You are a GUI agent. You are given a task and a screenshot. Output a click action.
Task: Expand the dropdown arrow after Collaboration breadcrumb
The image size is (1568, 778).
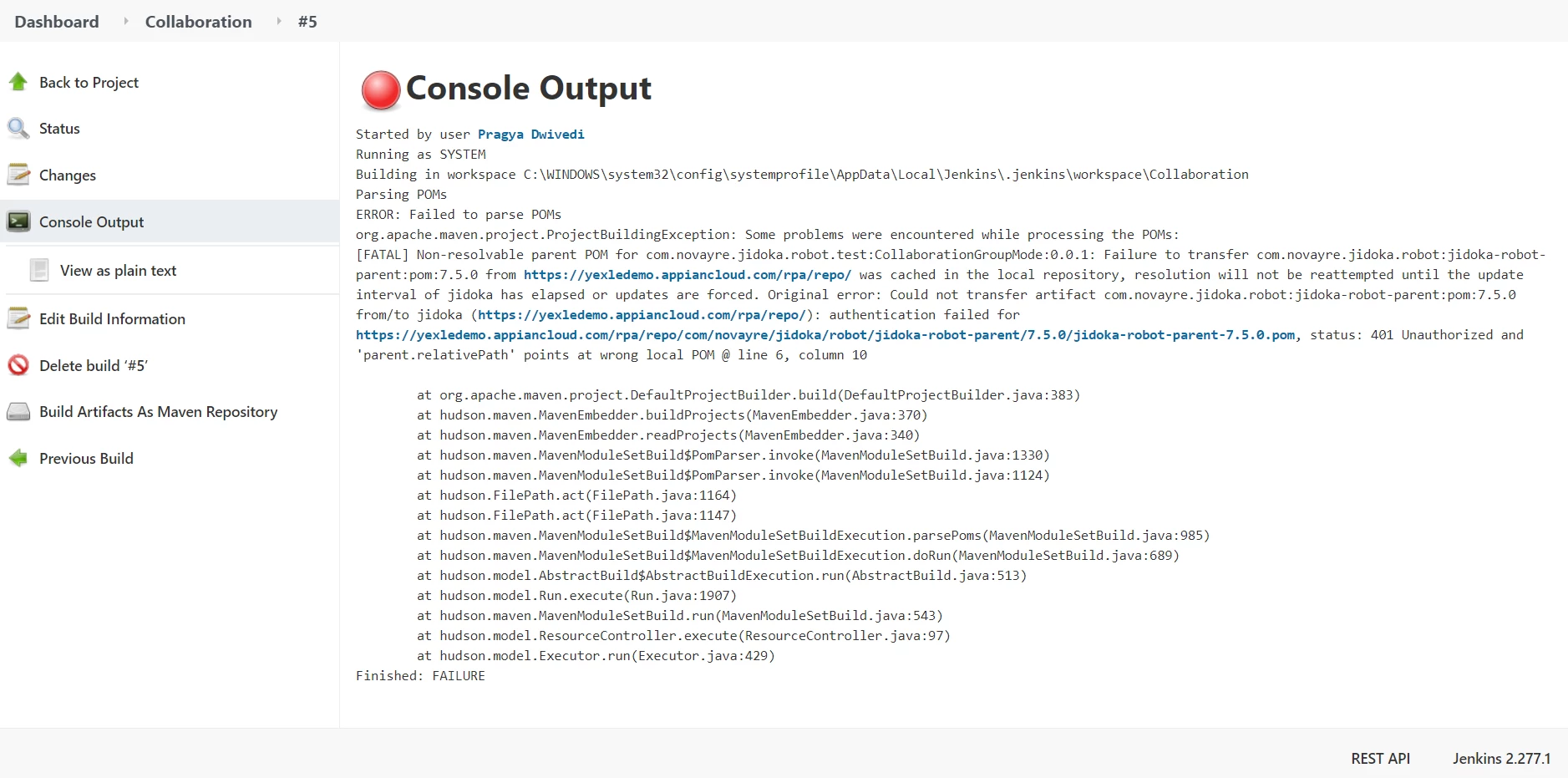pos(279,21)
